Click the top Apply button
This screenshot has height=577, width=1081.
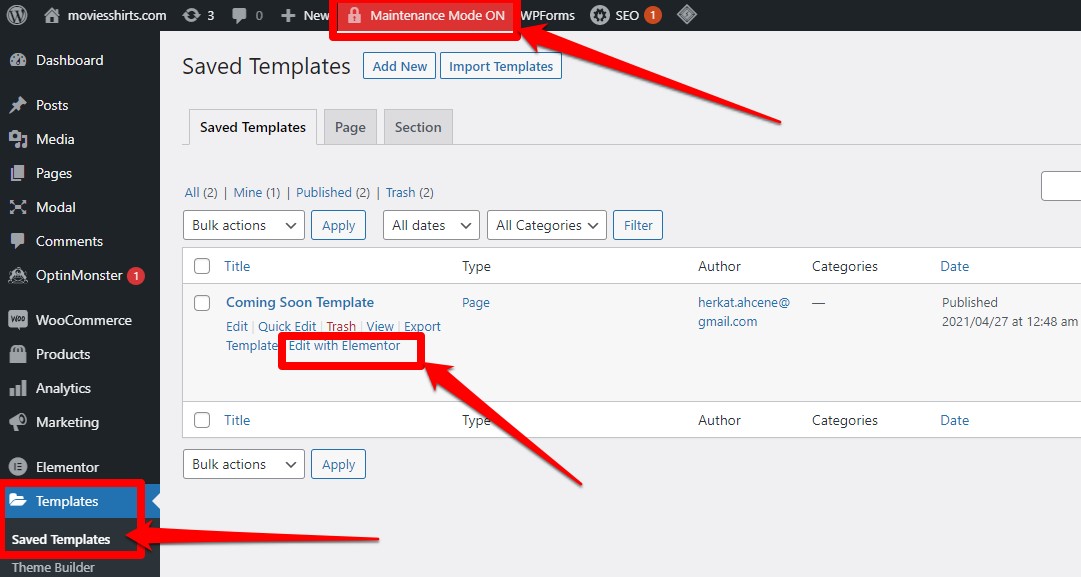coord(339,225)
